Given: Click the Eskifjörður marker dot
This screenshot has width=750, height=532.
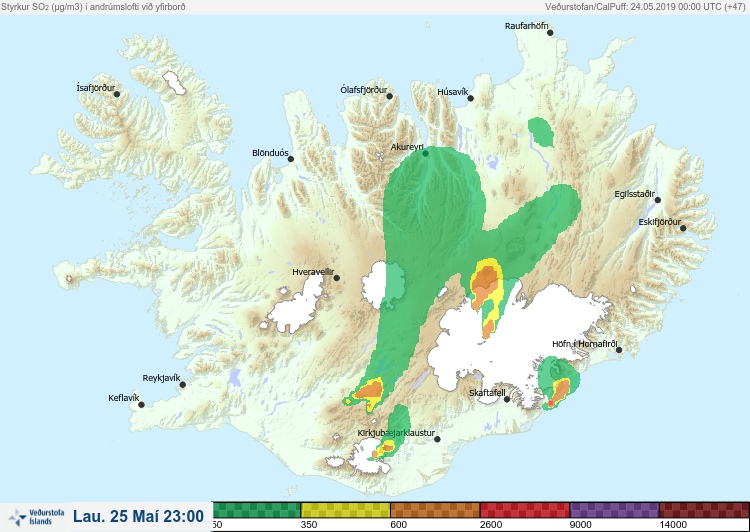Looking at the screenshot, I should [x=683, y=228].
